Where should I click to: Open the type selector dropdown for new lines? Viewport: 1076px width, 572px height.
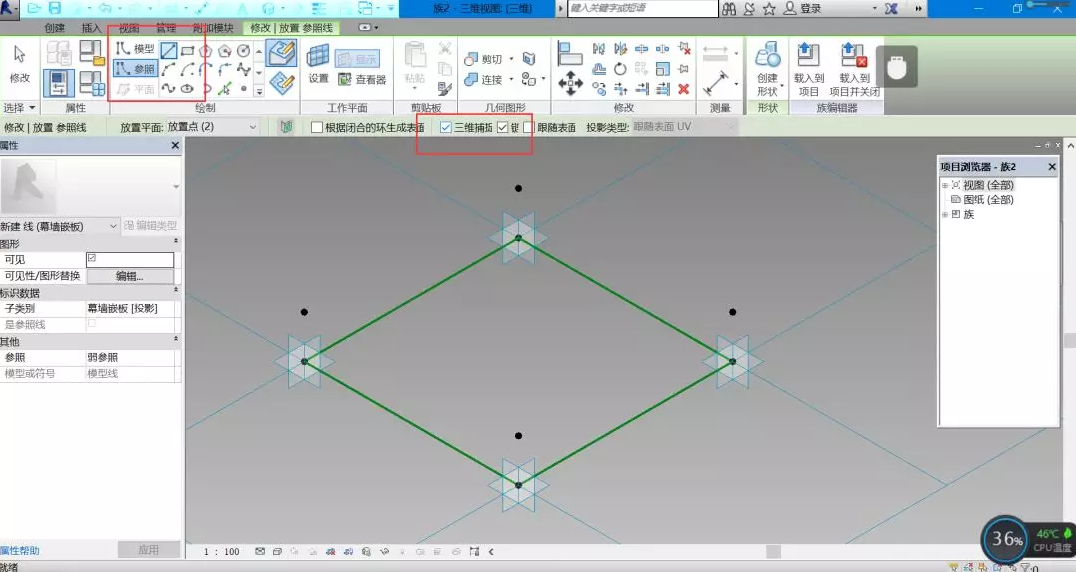(x=113, y=227)
